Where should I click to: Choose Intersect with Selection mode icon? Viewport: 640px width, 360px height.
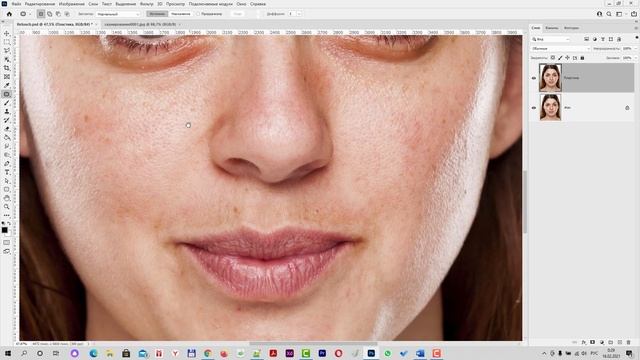67,14
